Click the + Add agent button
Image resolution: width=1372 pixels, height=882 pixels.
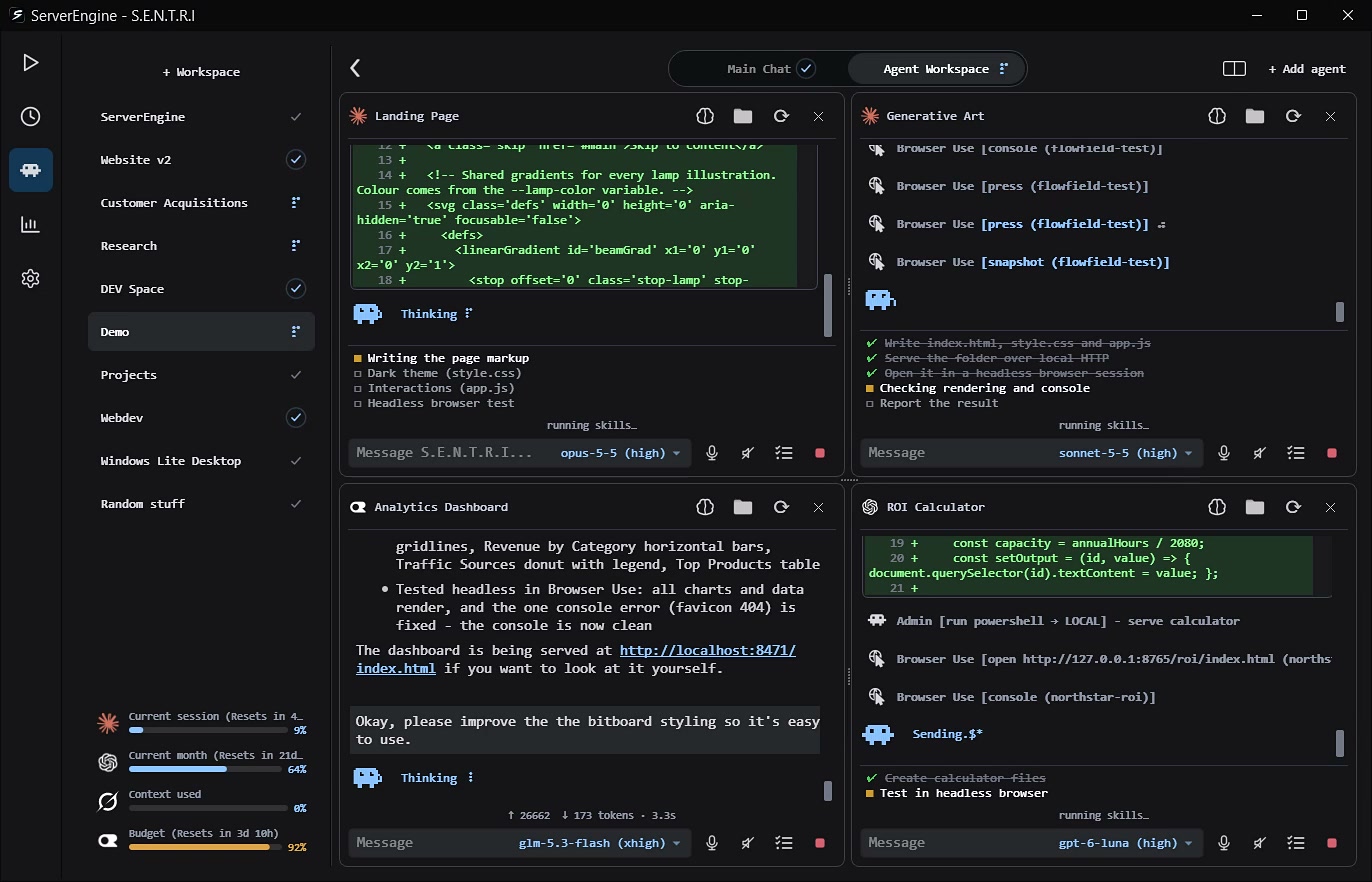tap(1307, 69)
